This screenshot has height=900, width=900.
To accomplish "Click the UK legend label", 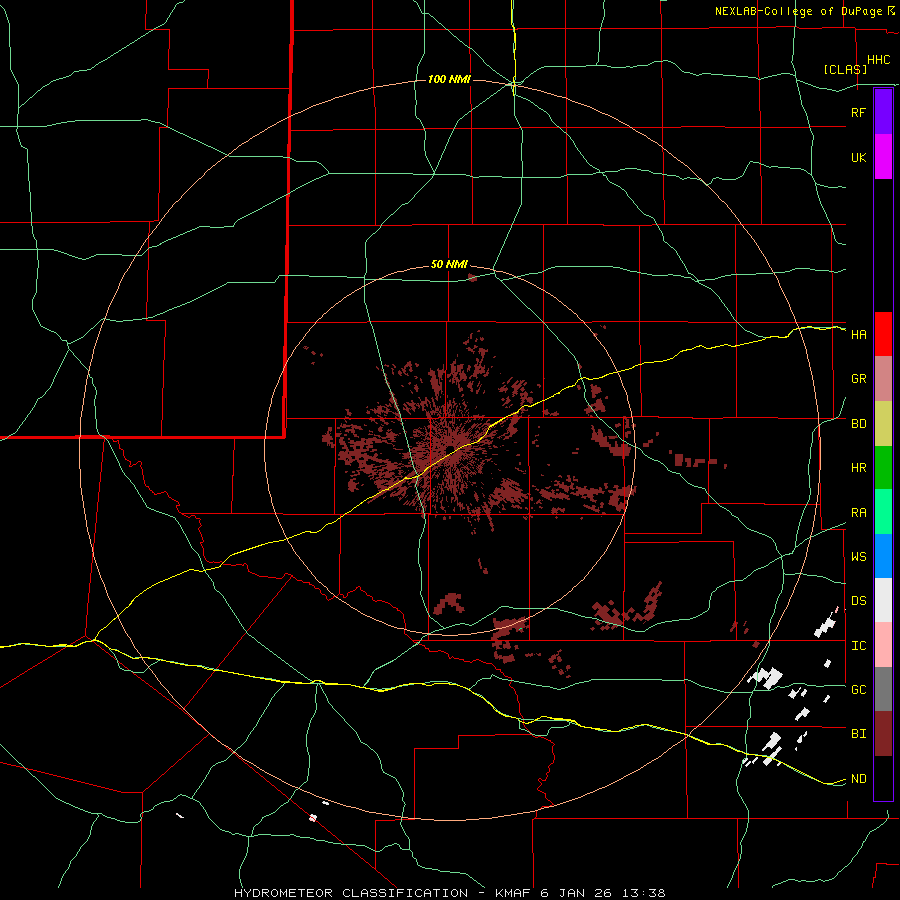I will (x=859, y=157).
